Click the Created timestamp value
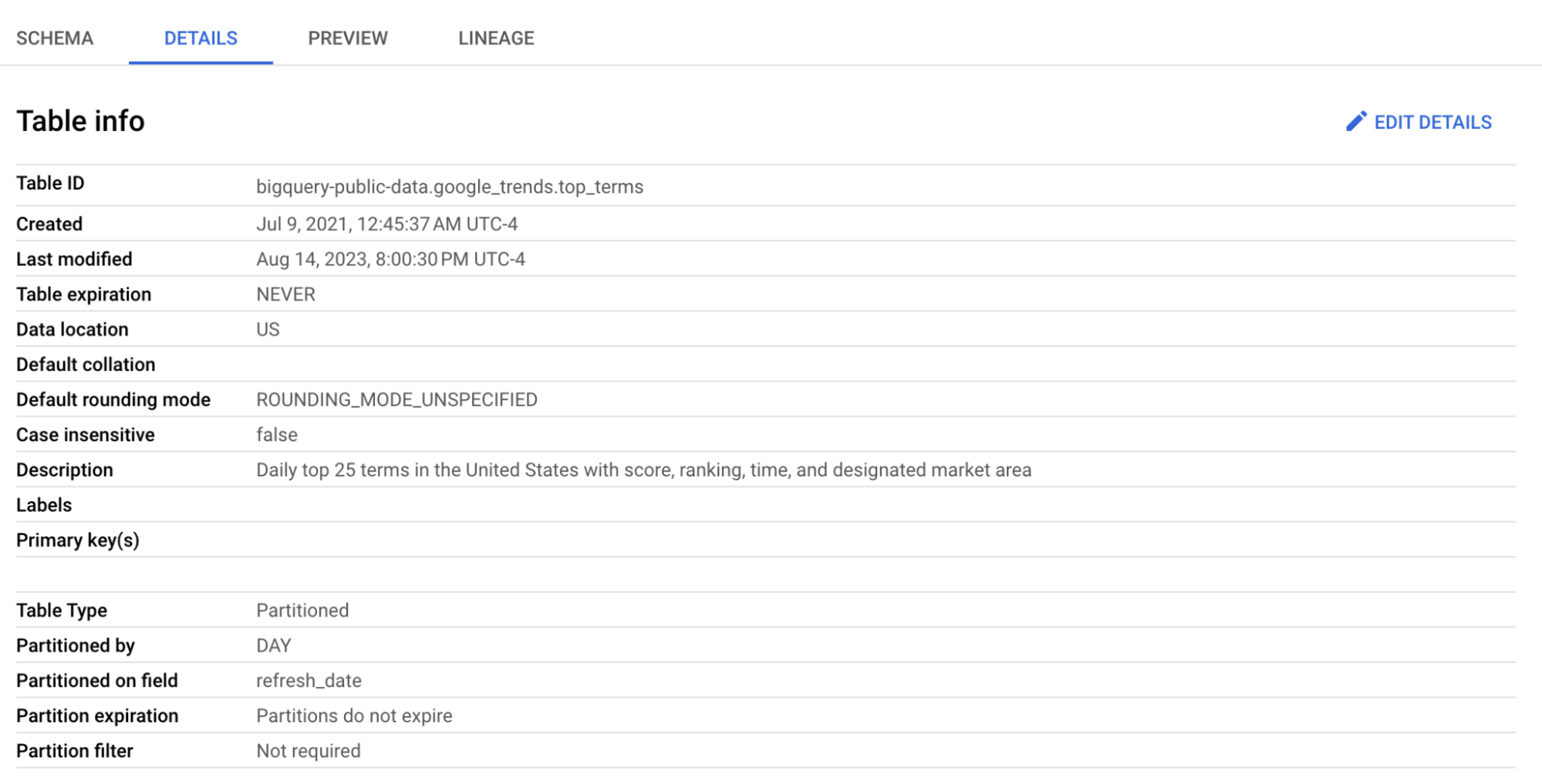 click(x=386, y=224)
